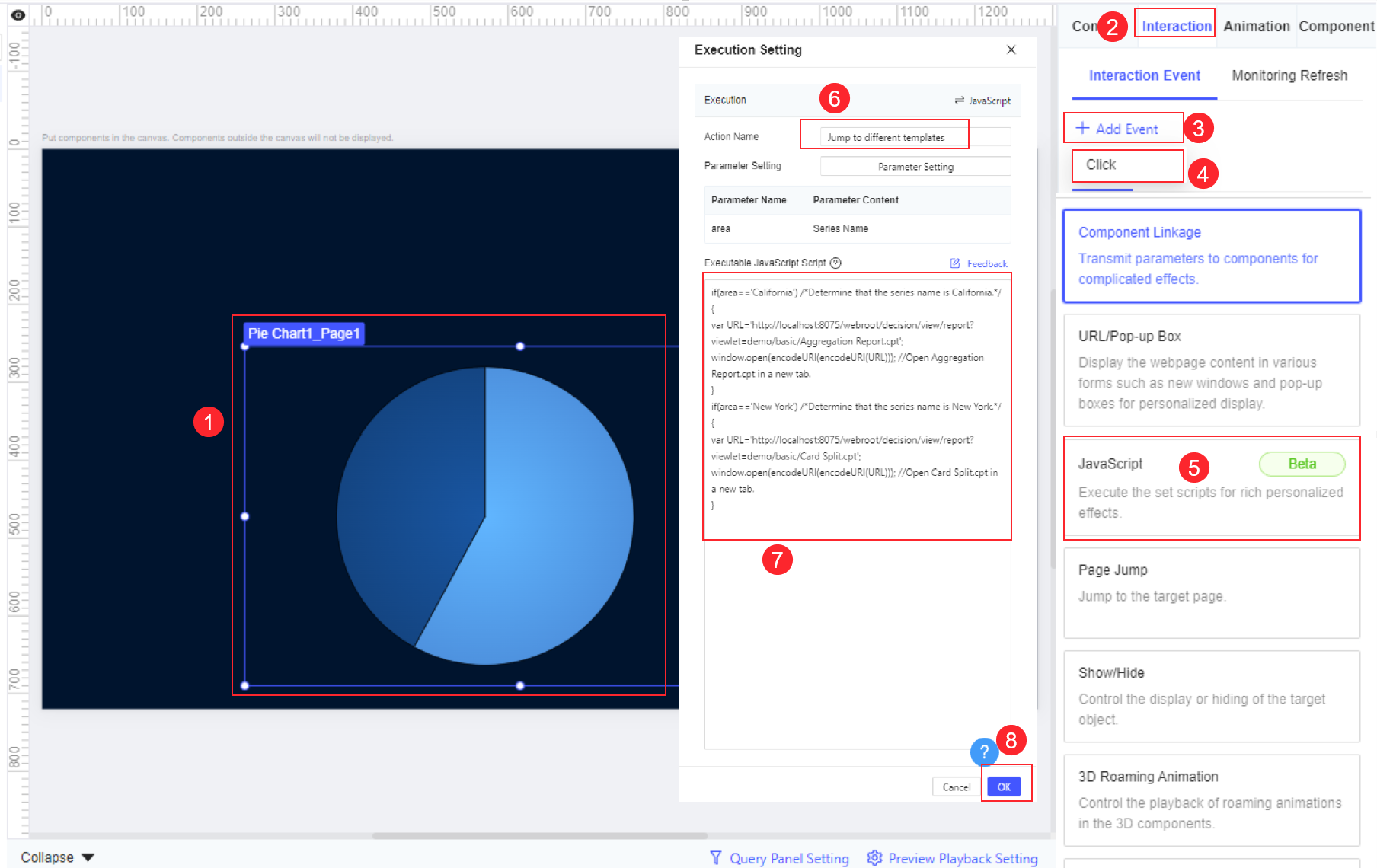This screenshot has width=1377, height=868.
Task: Click the 'Series Name' parameter content cell
Action: (840, 228)
